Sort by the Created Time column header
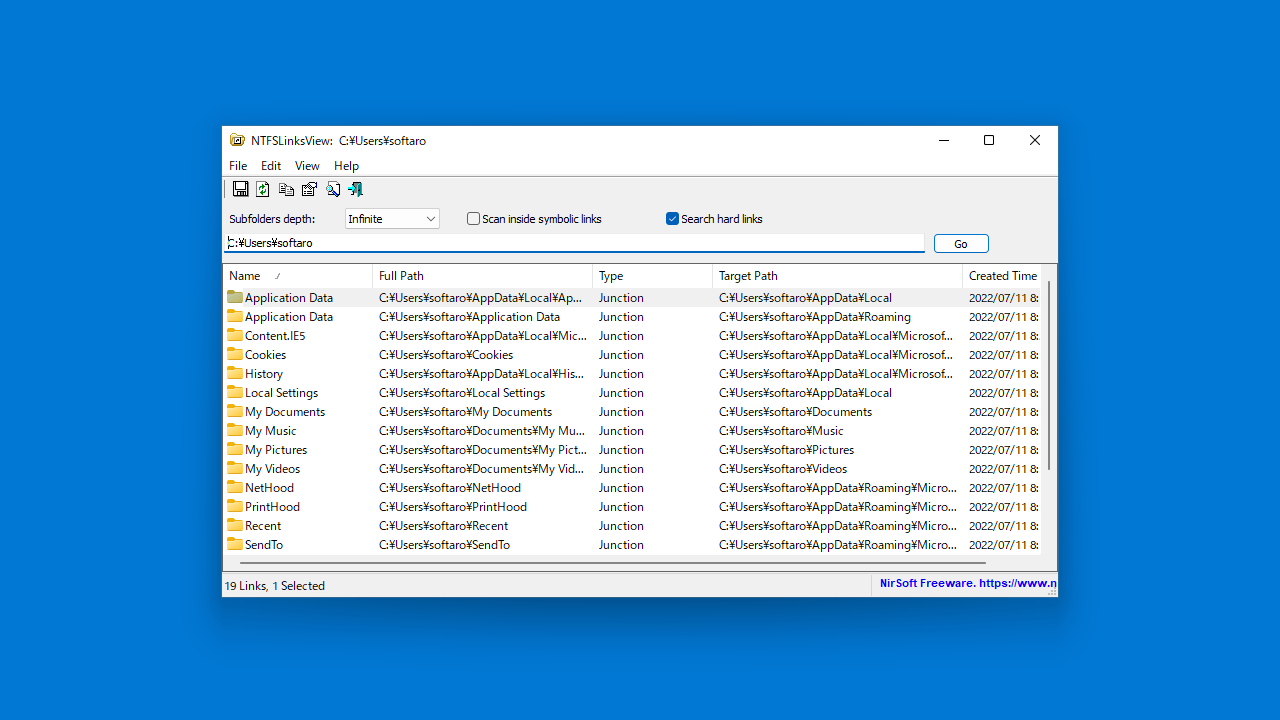The width and height of the screenshot is (1280, 720). click(1002, 276)
